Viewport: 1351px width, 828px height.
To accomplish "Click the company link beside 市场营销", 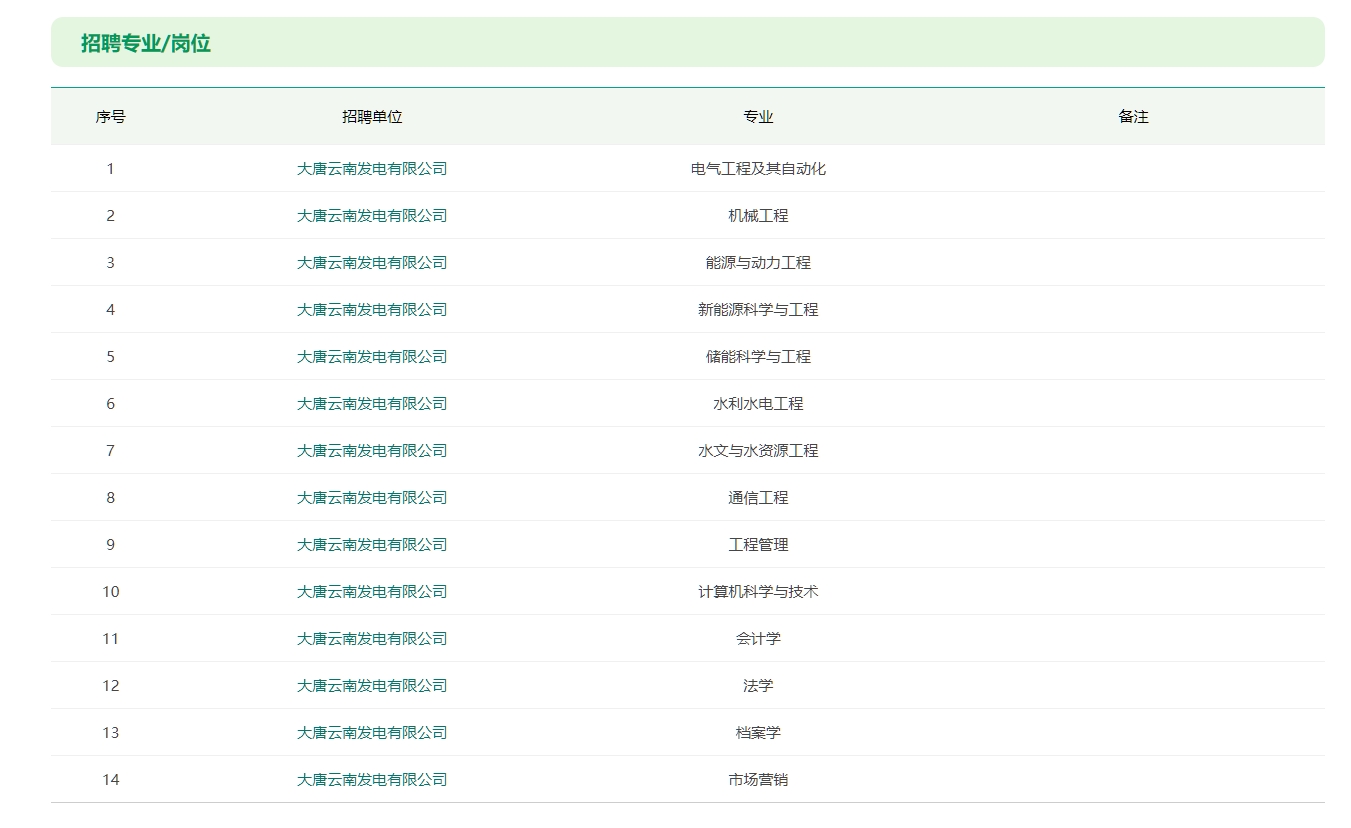I will click(x=371, y=780).
